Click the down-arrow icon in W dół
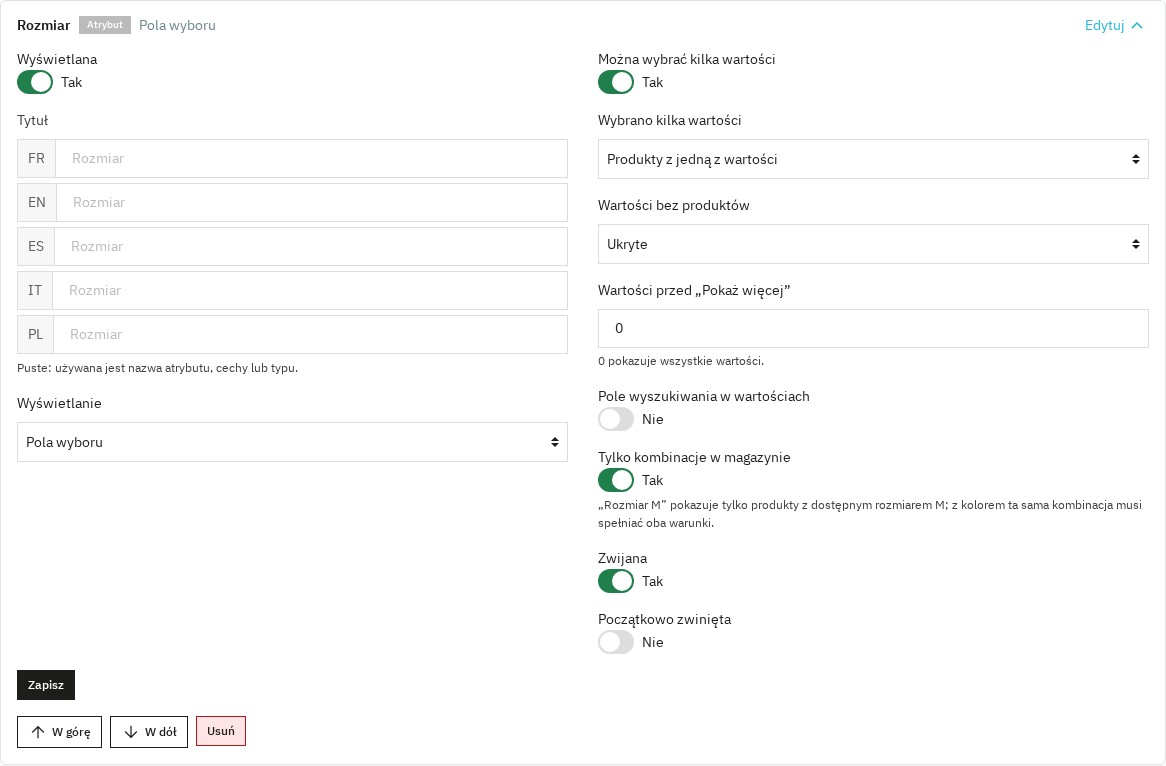1166x766 pixels. tap(131, 732)
